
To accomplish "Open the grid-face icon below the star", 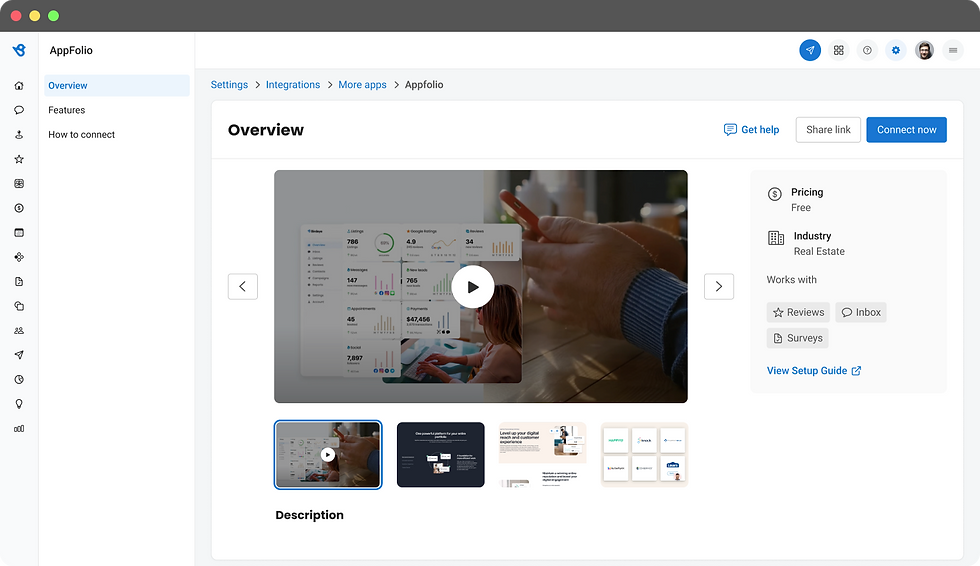I will (19, 184).
